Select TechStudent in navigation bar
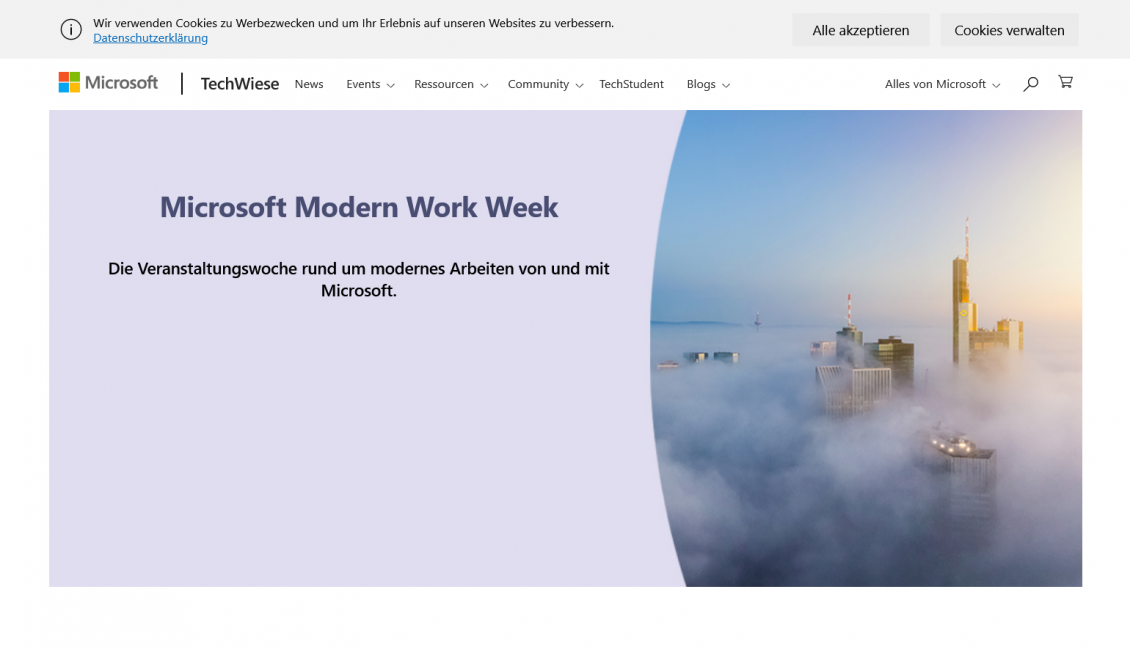 tap(631, 84)
